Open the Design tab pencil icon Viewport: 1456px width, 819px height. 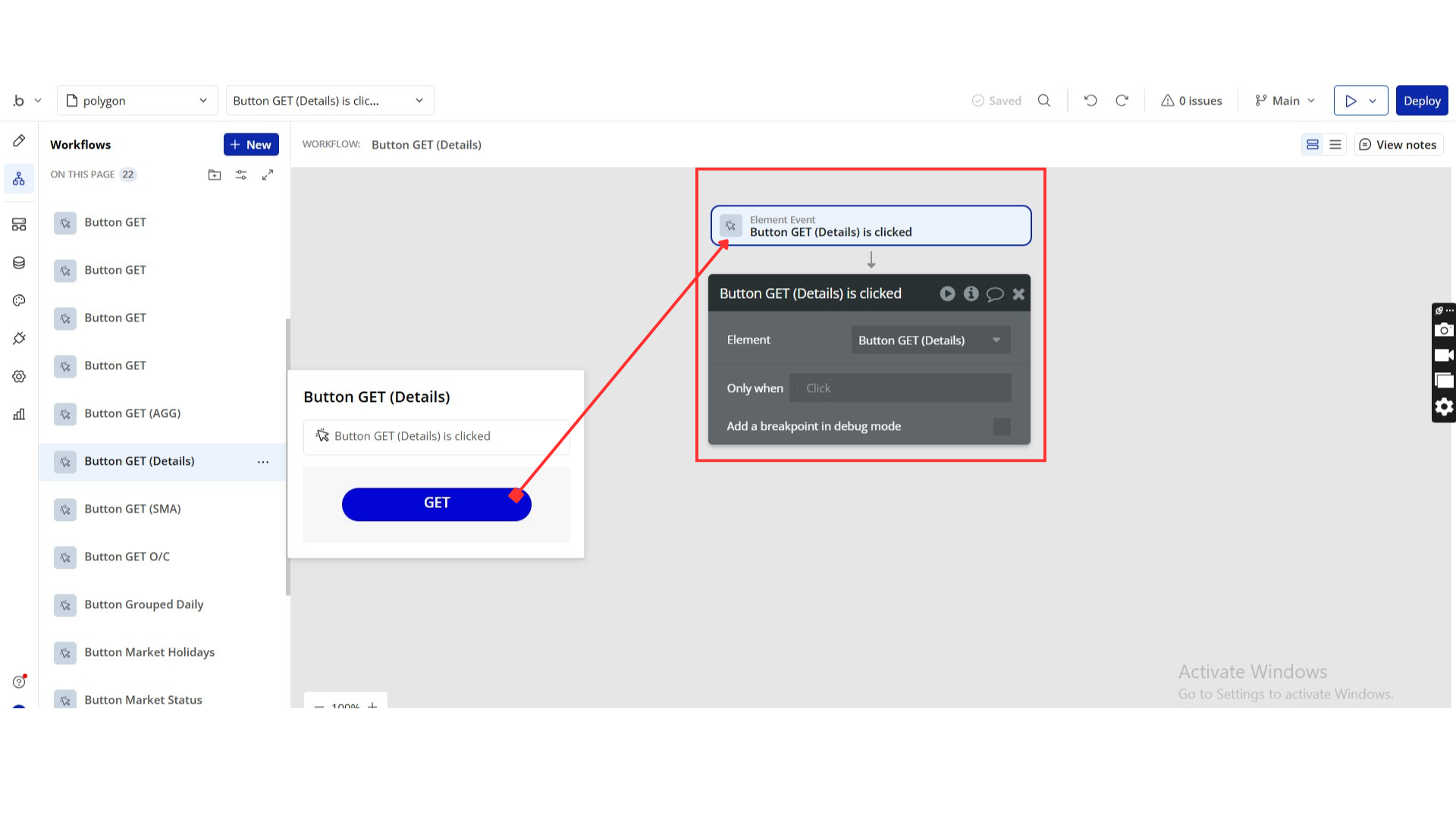click(x=19, y=140)
